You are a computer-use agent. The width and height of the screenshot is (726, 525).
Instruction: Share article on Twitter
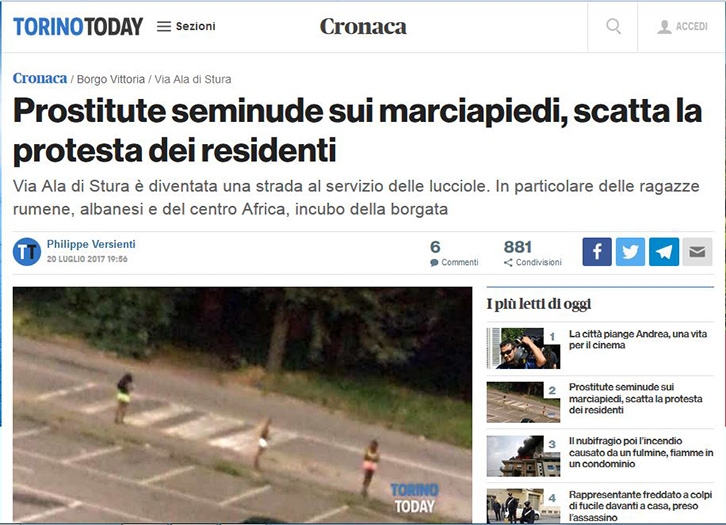[630, 252]
